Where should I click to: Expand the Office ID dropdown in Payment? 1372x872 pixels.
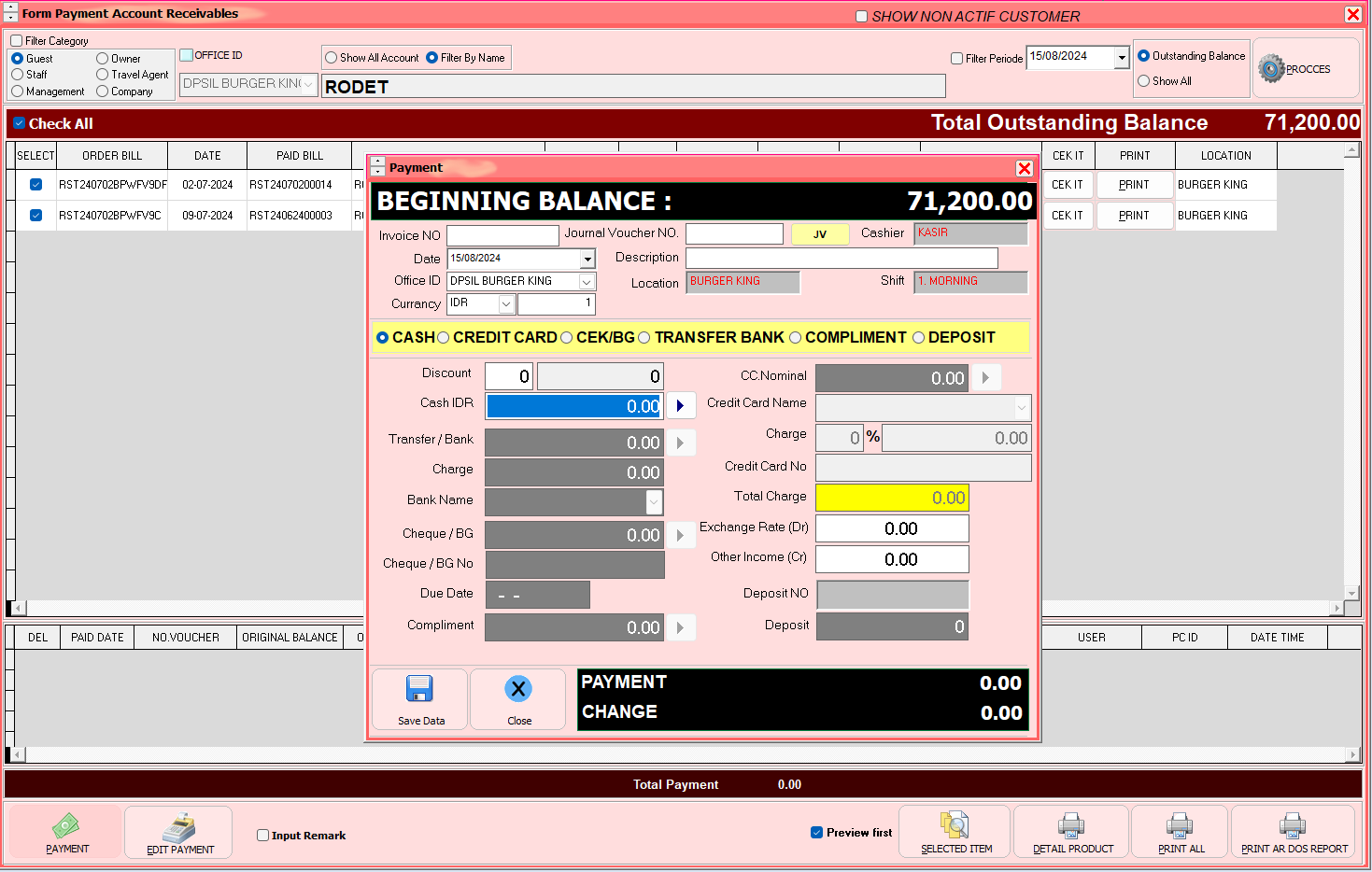(x=587, y=282)
